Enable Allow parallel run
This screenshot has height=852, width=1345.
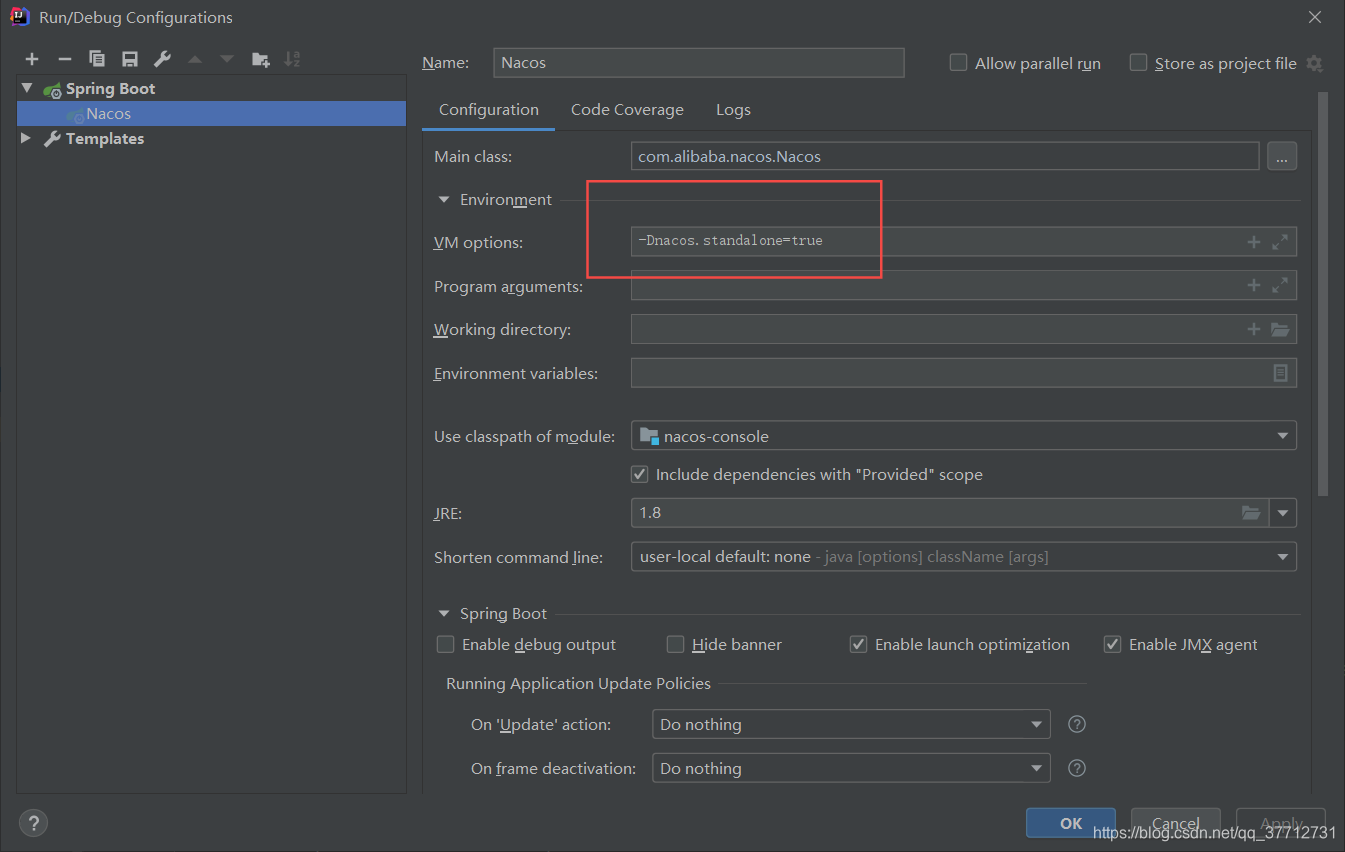[x=958, y=62]
